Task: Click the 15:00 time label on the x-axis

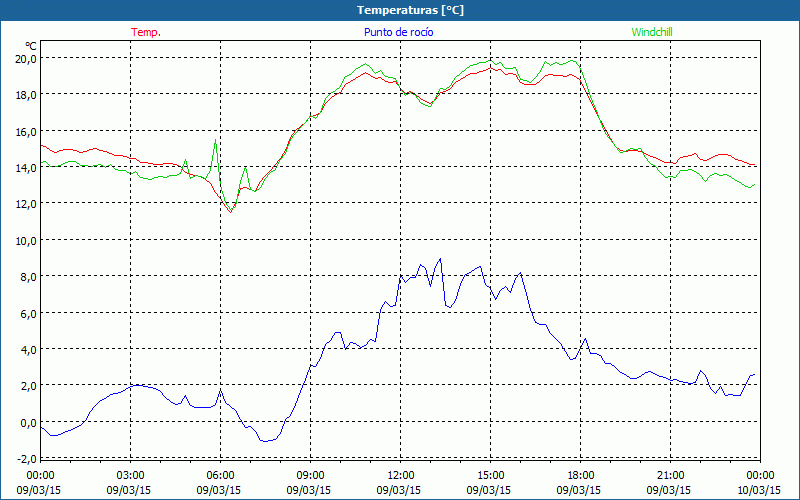Action: [490, 476]
